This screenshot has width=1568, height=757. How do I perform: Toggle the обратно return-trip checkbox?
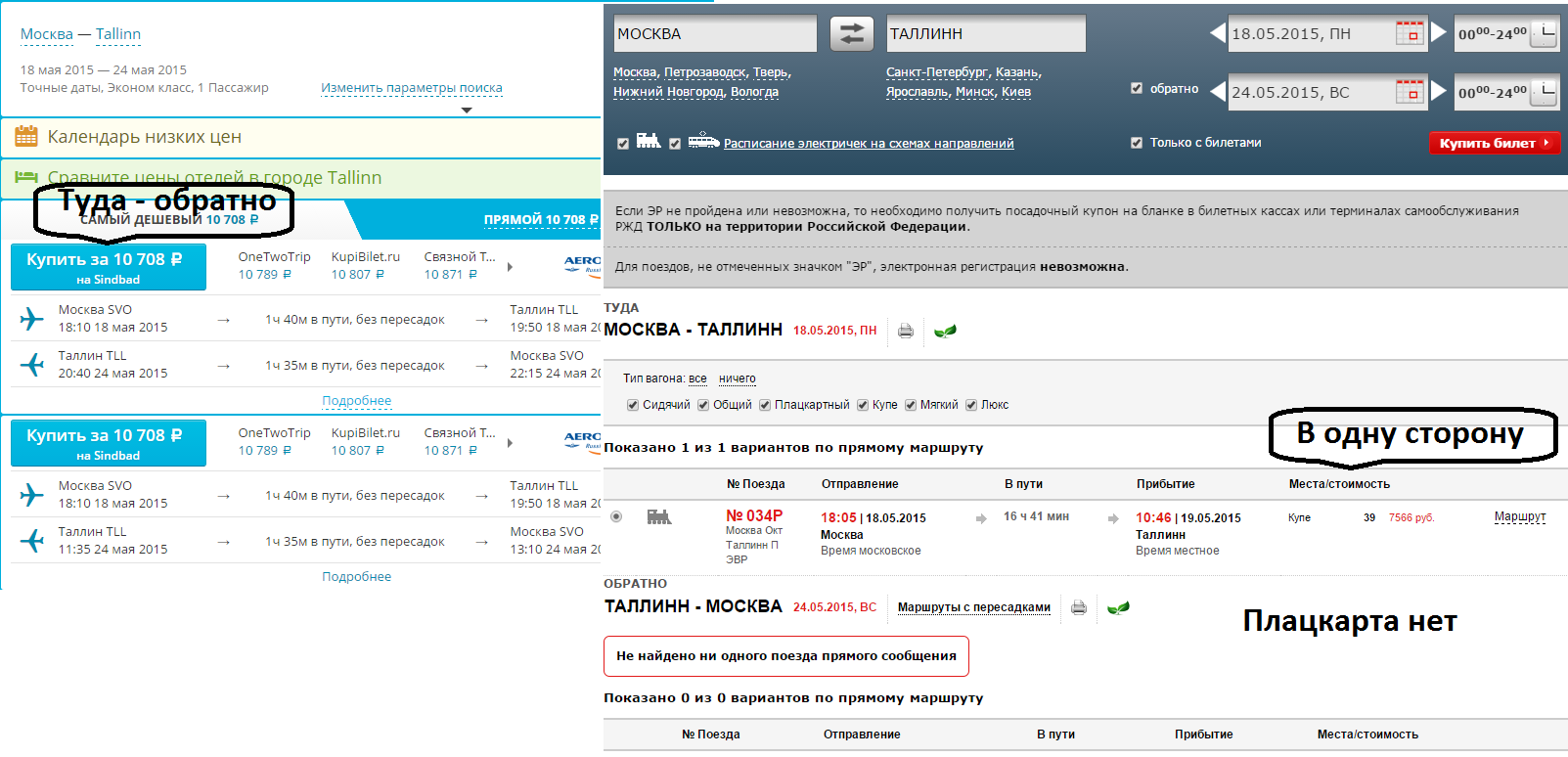tap(1137, 88)
